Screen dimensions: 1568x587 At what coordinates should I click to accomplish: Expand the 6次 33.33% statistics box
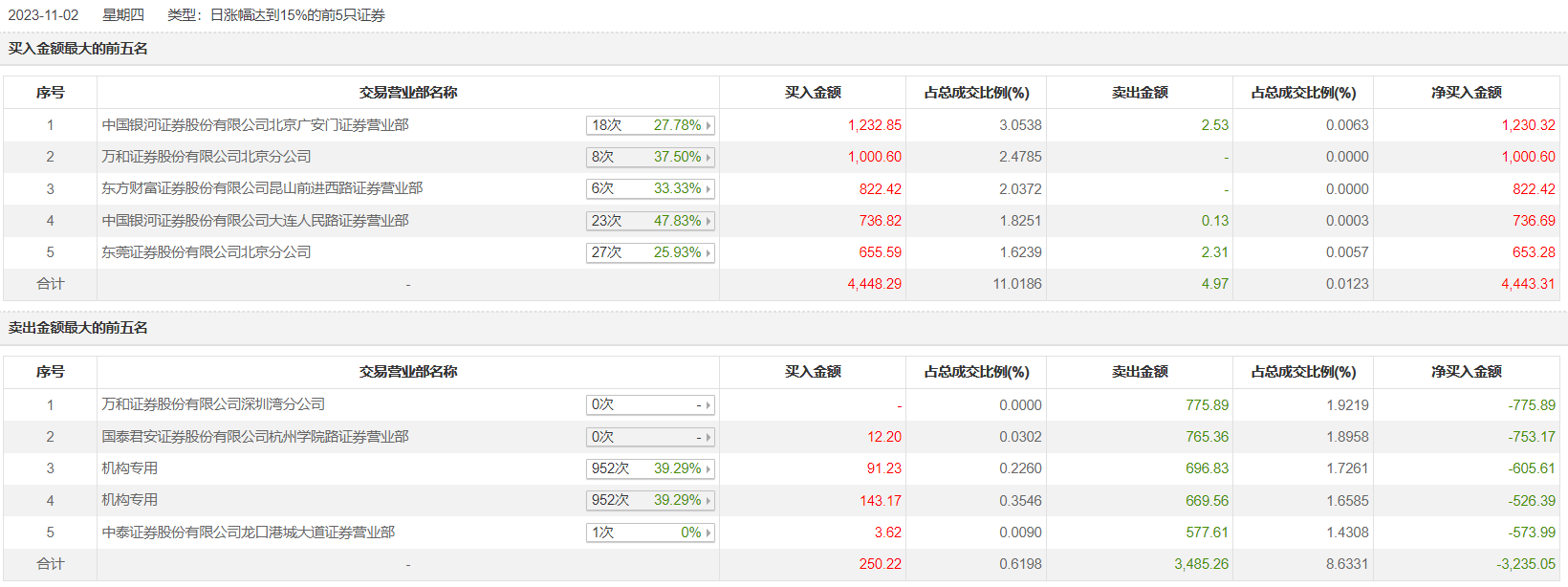(x=708, y=189)
